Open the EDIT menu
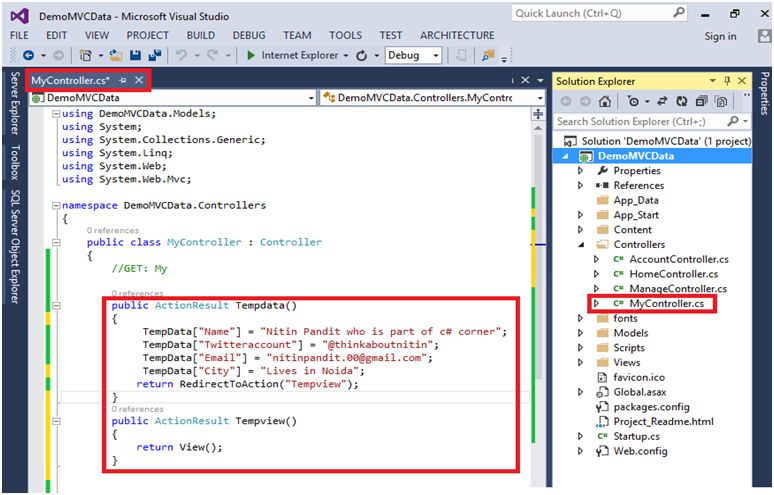The width and height of the screenshot is (774, 495). pos(56,36)
